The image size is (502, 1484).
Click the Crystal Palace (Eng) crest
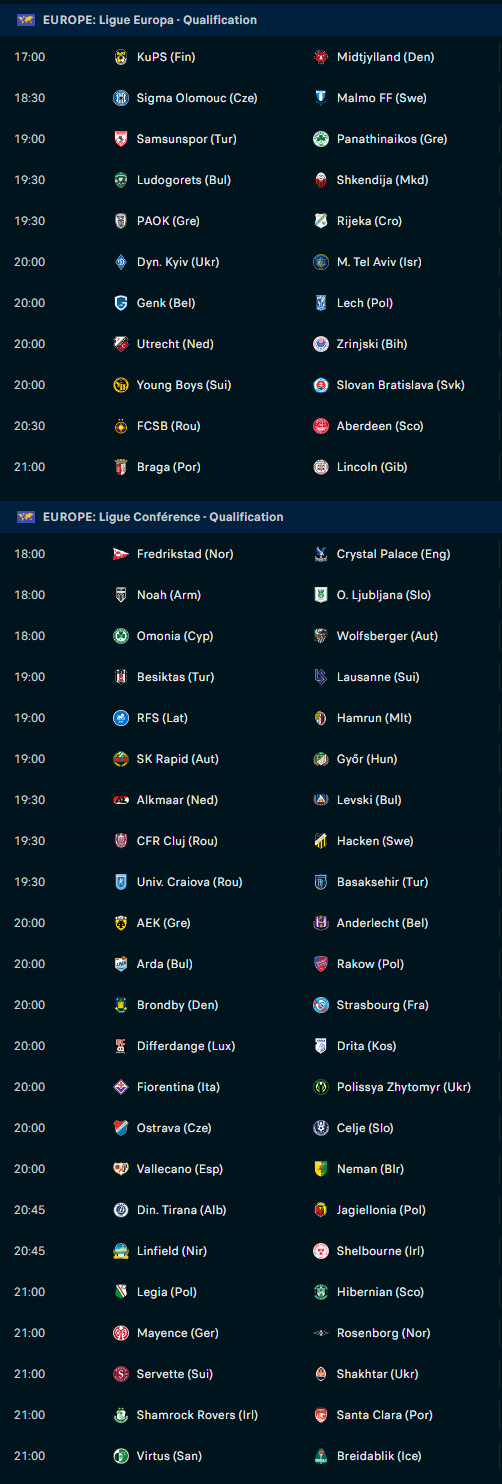coord(321,554)
